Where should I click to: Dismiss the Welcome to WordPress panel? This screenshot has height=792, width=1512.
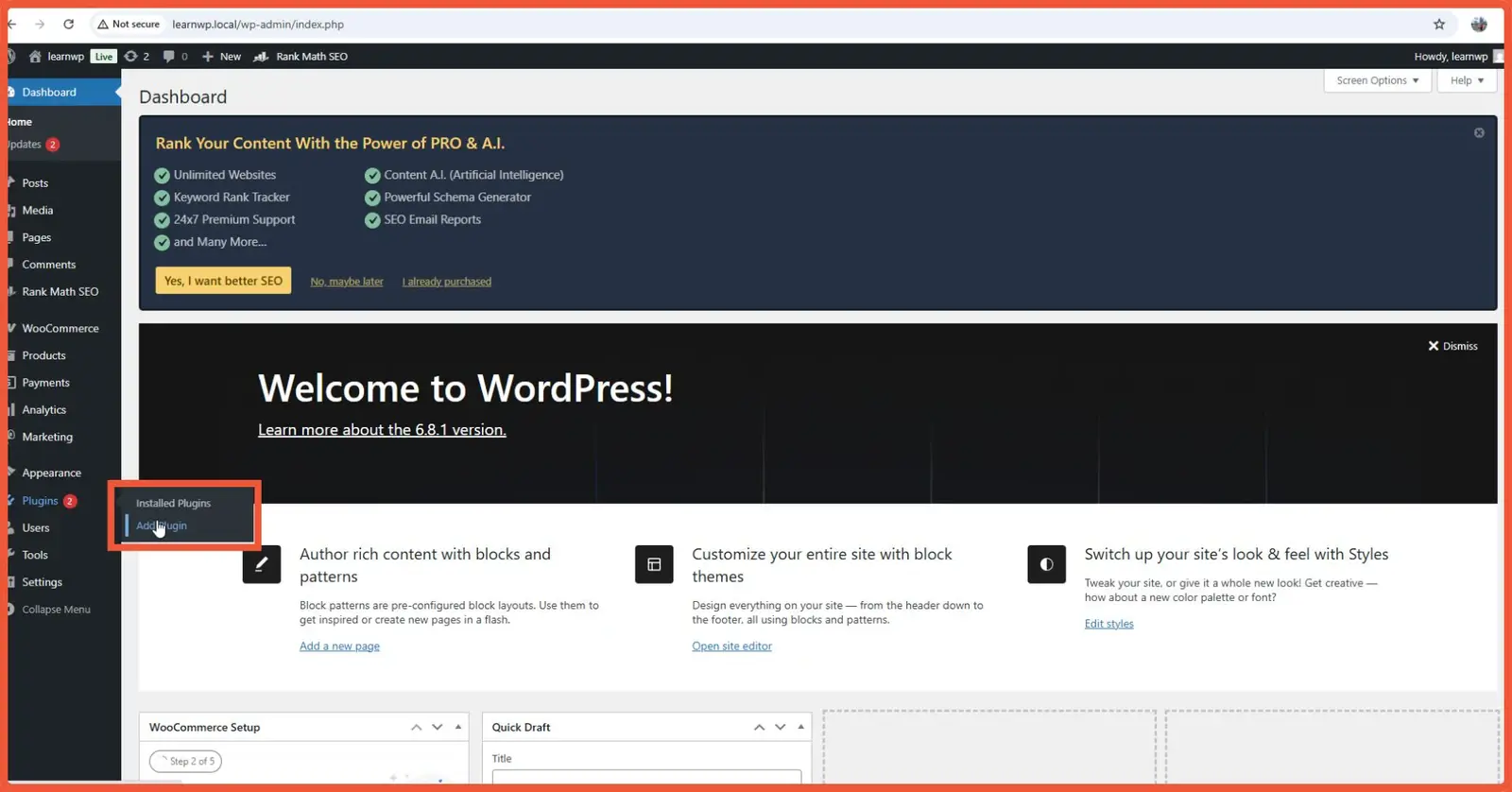(x=1452, y=346)
